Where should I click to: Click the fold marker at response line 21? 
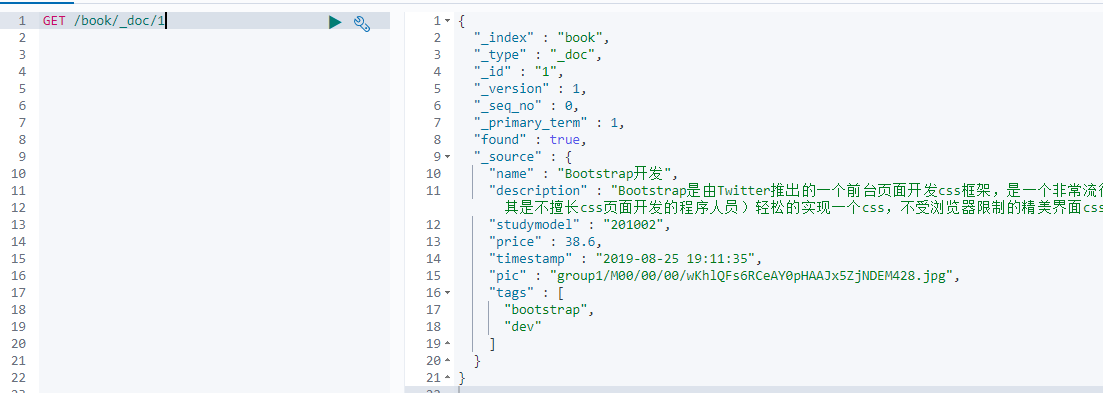coord(448,378)
